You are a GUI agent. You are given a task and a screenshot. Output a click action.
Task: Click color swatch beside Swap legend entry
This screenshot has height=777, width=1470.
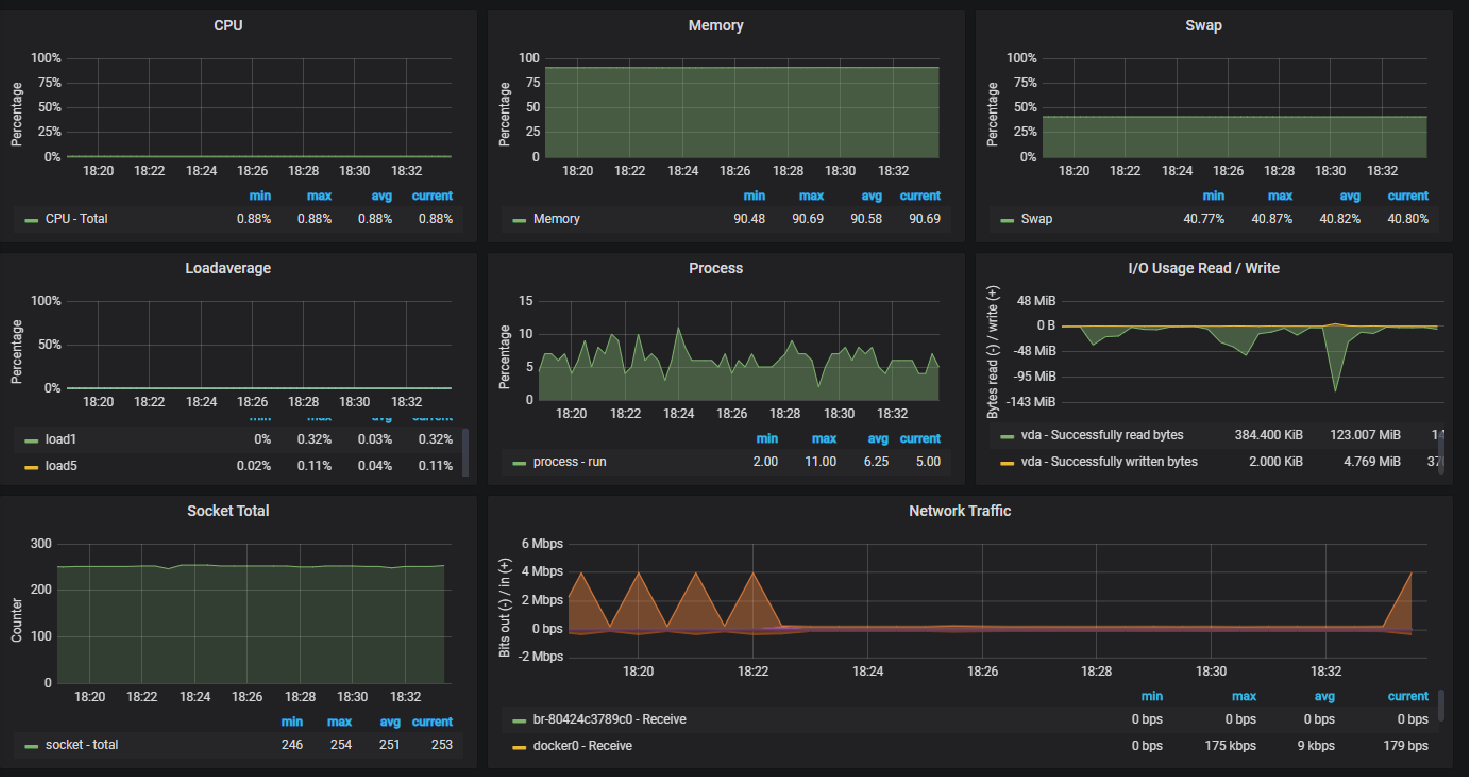[1007, 219]
